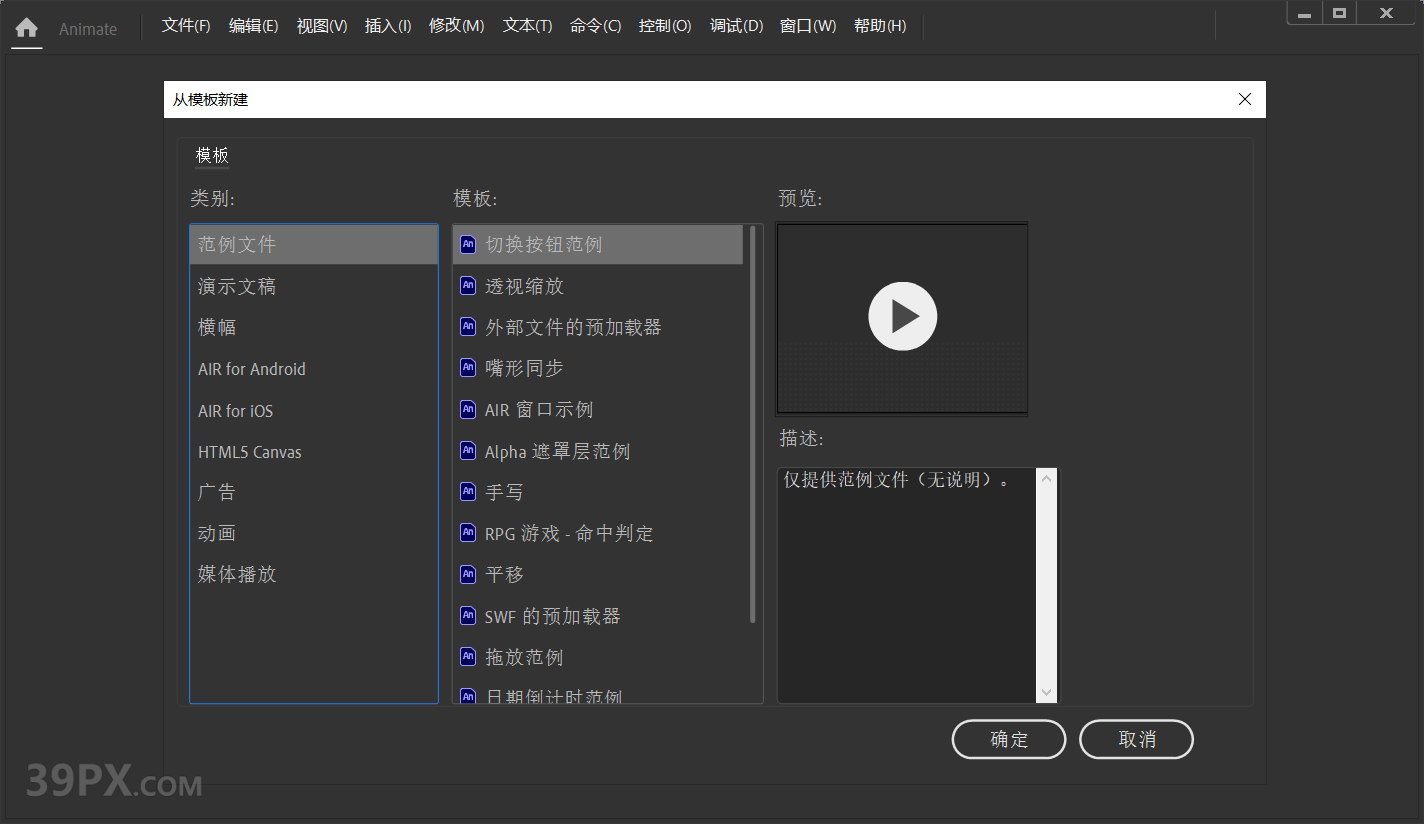1424x824 pixels.
Task: Open the 窗口(W) menu
Action: pyautogui.click(x=808, y=26)
